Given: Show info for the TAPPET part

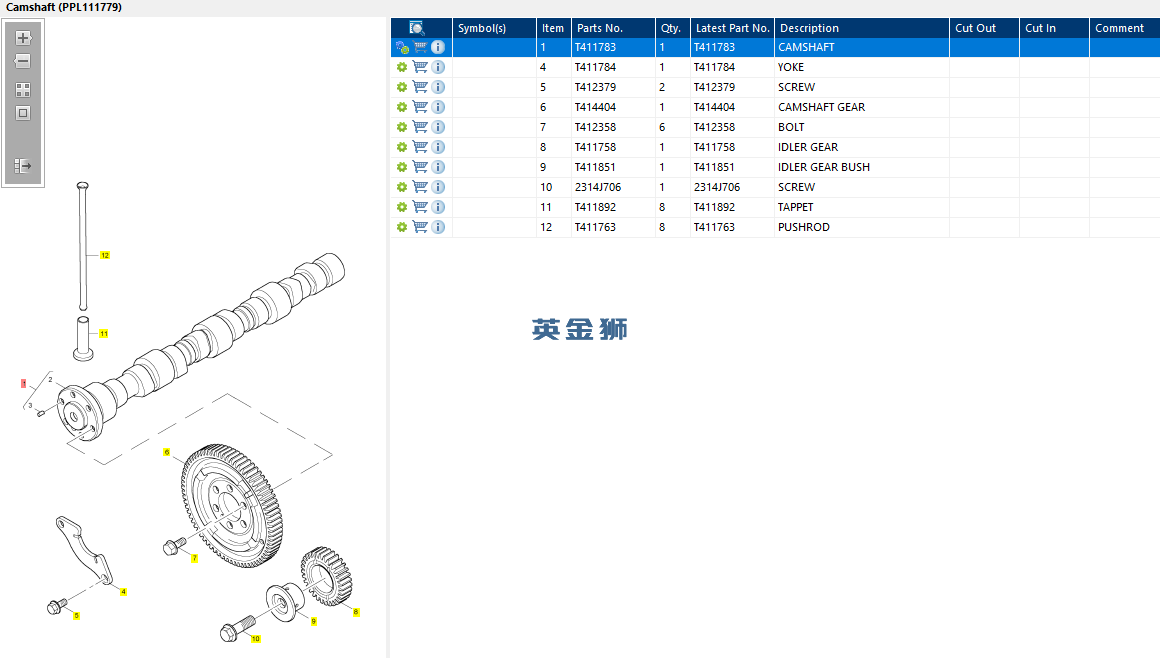Looking at the screenshot, I should 438,207.
